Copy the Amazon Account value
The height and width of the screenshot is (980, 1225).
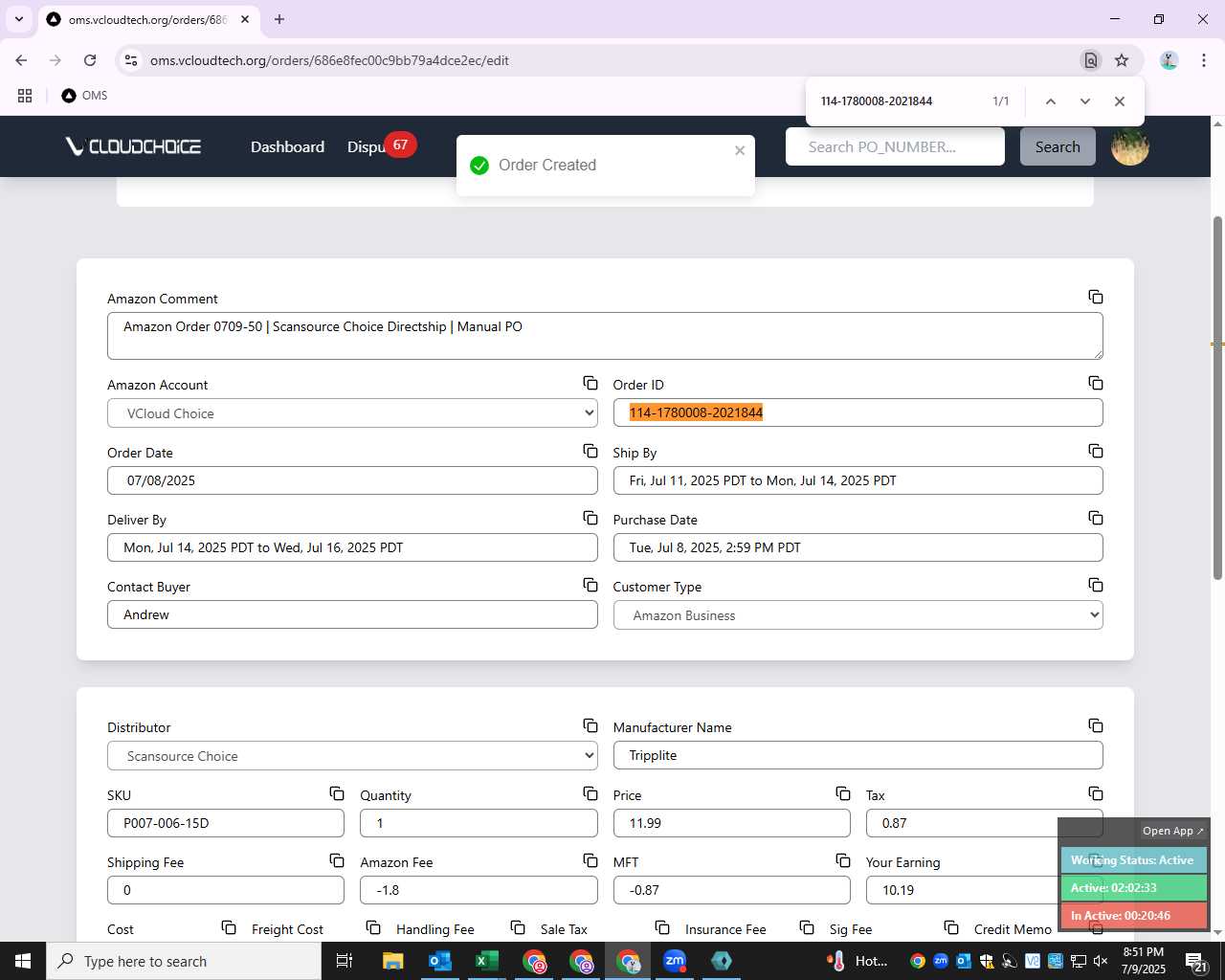(590, 383)
